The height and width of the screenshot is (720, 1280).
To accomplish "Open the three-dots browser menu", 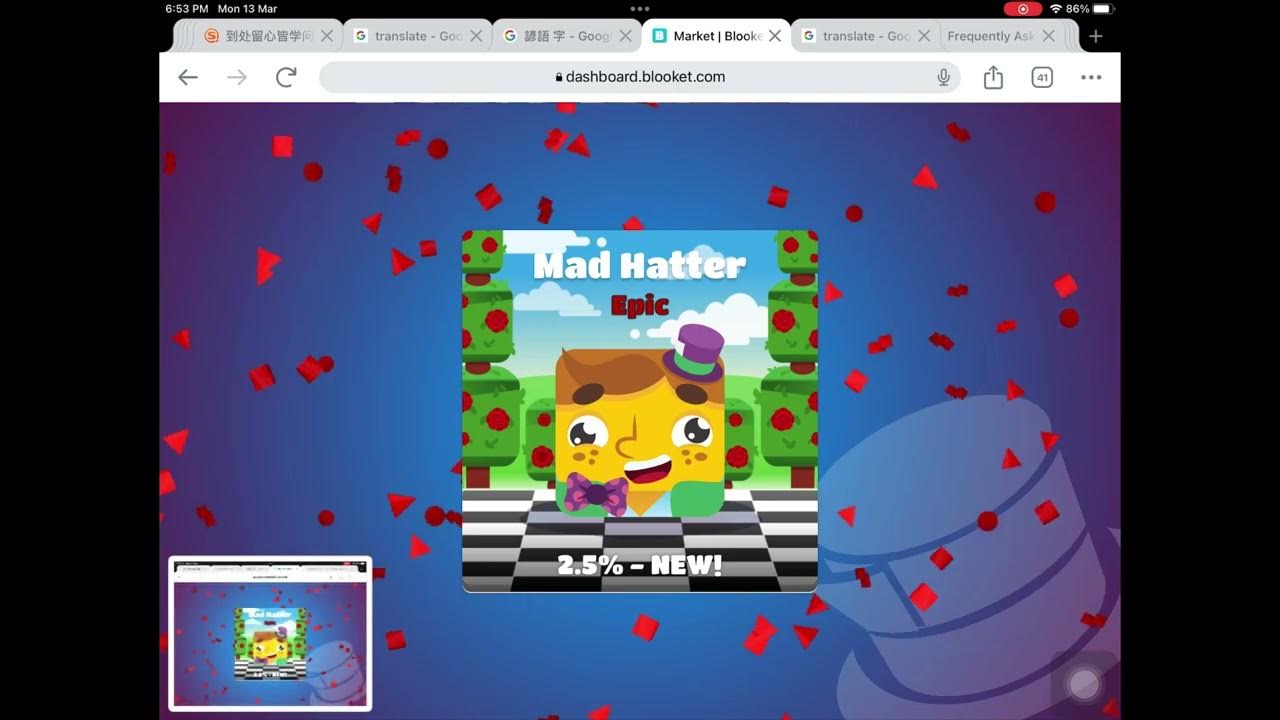I will 1091,77.
